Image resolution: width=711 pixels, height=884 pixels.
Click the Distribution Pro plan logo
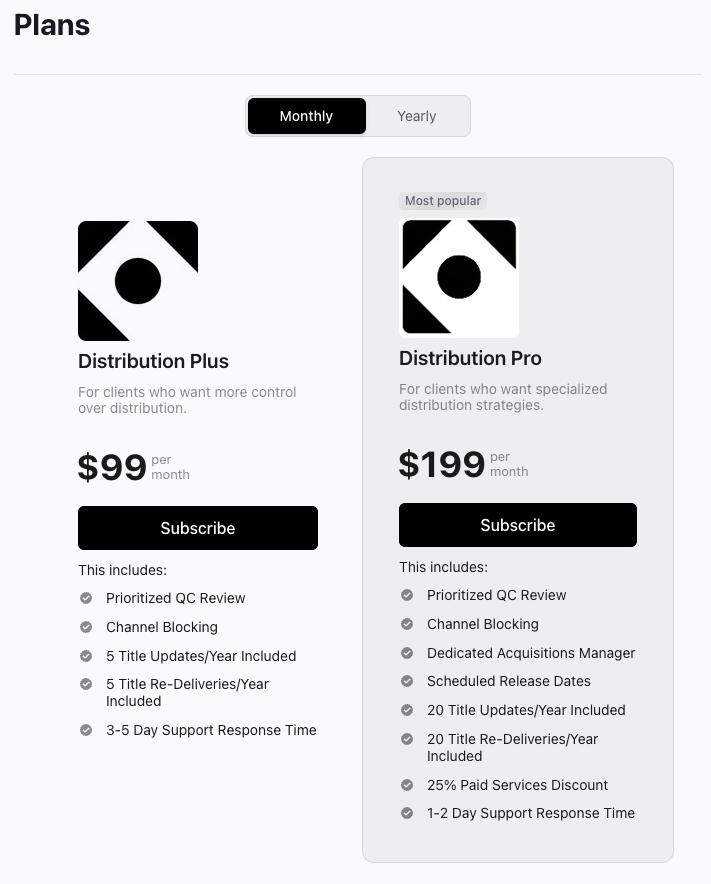tap(459, 278)
